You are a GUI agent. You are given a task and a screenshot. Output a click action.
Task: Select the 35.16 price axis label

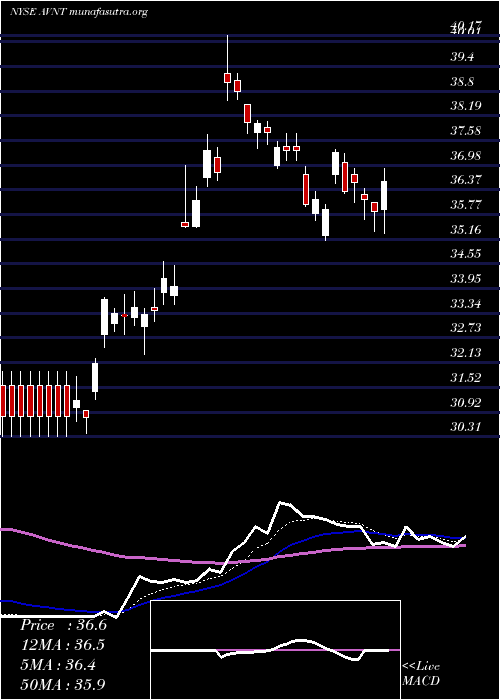point(466,230)
